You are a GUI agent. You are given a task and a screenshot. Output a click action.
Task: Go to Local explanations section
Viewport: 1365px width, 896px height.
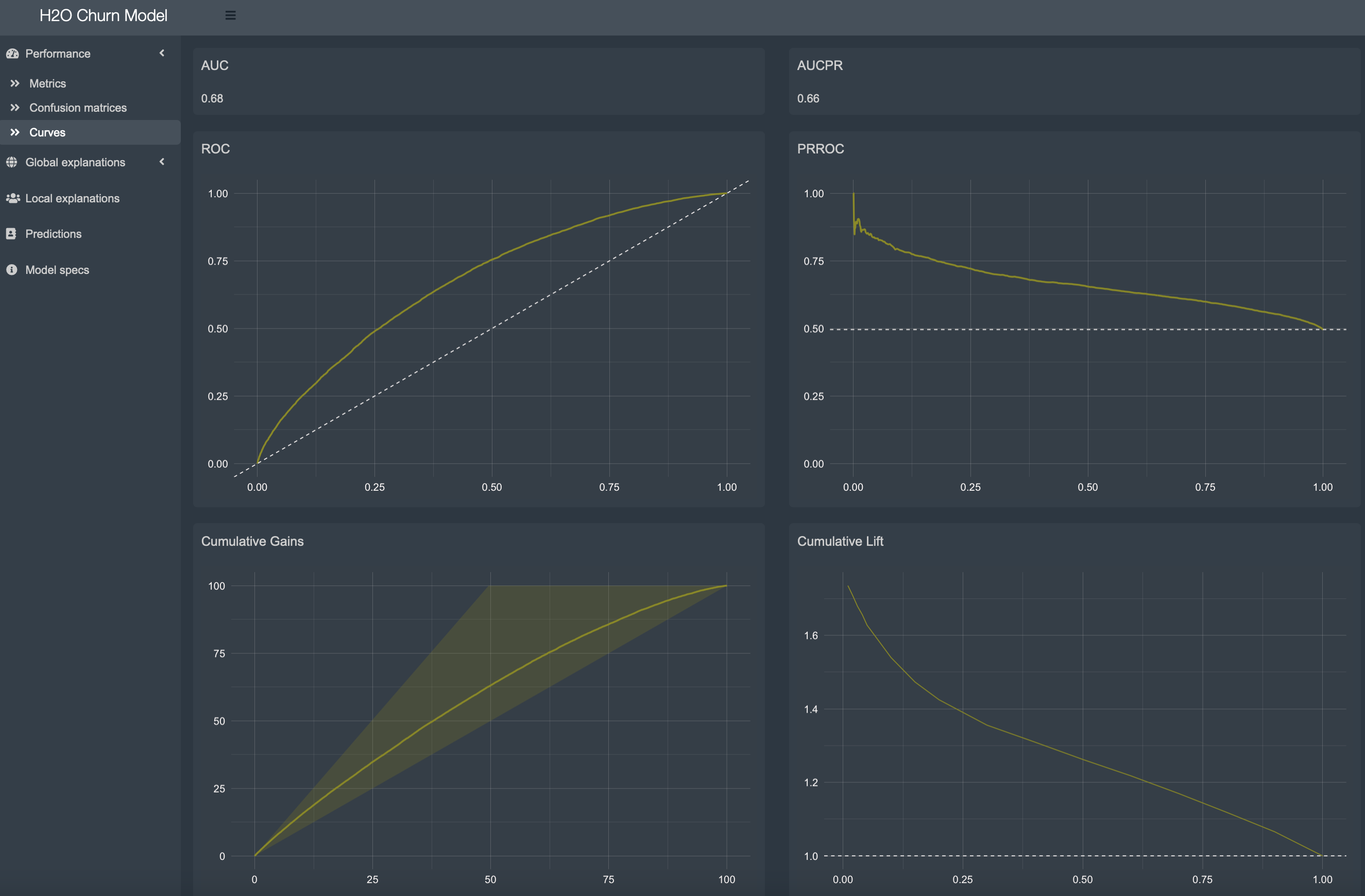click(x=72, y=198)
